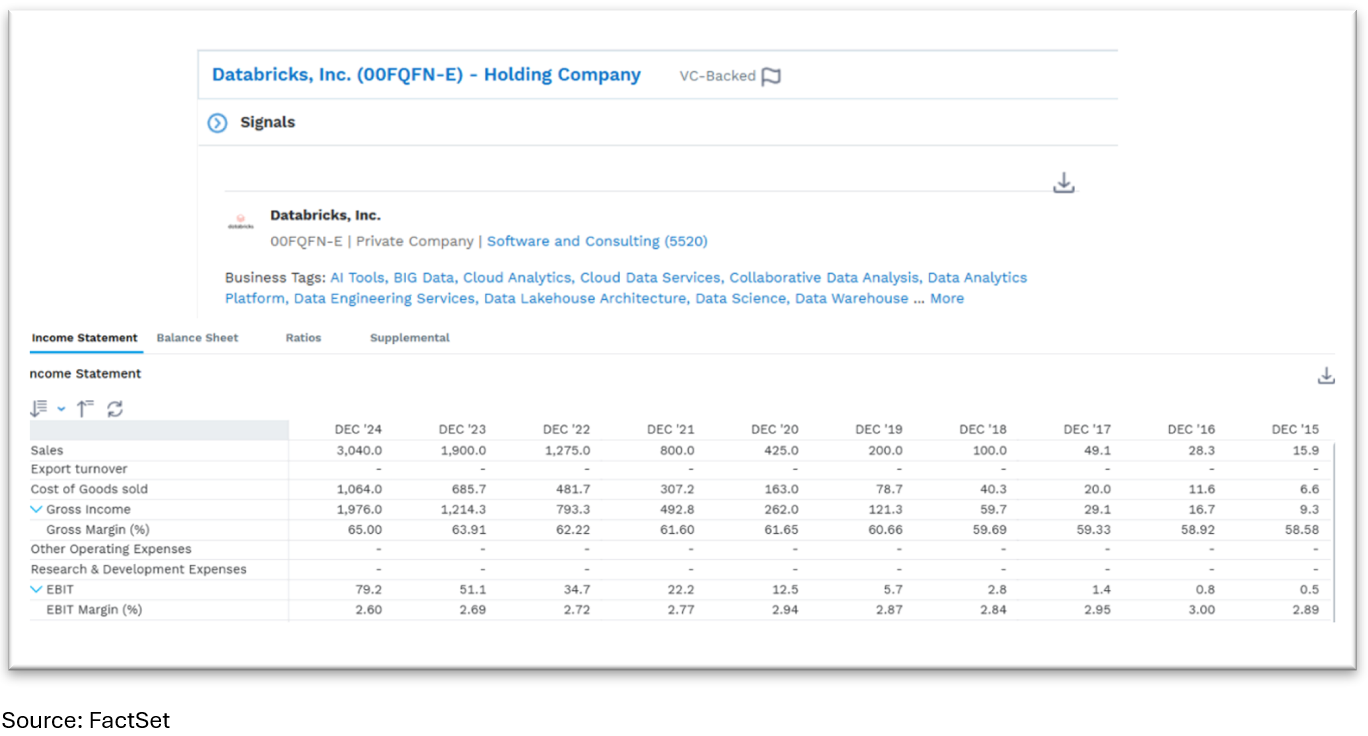Click the Sales value 3,040.0
This screenshot has width=1368, height=736.
point(361,450)
